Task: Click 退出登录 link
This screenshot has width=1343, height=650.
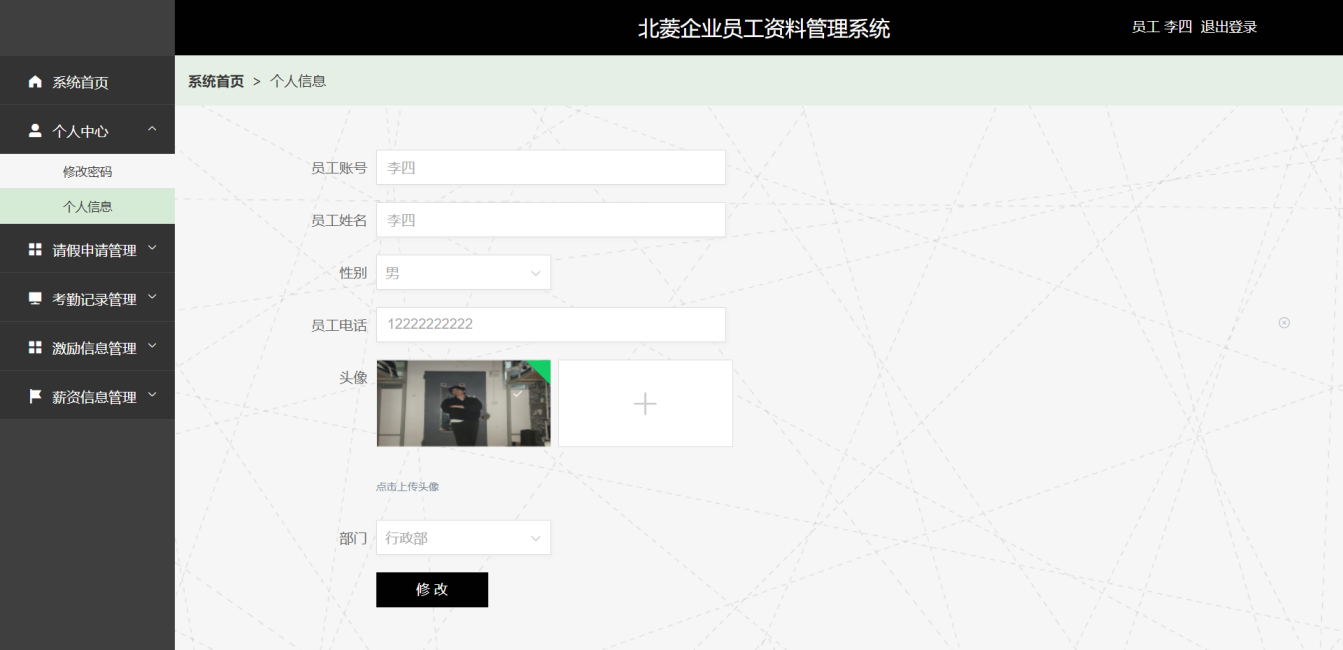Action: point(1228,27)
